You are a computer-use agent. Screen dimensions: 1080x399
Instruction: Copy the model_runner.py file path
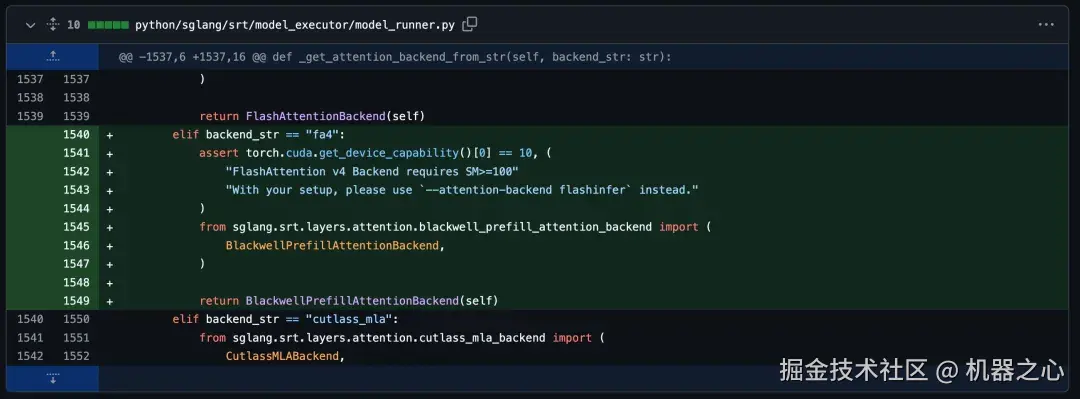(x=470, y=25)
